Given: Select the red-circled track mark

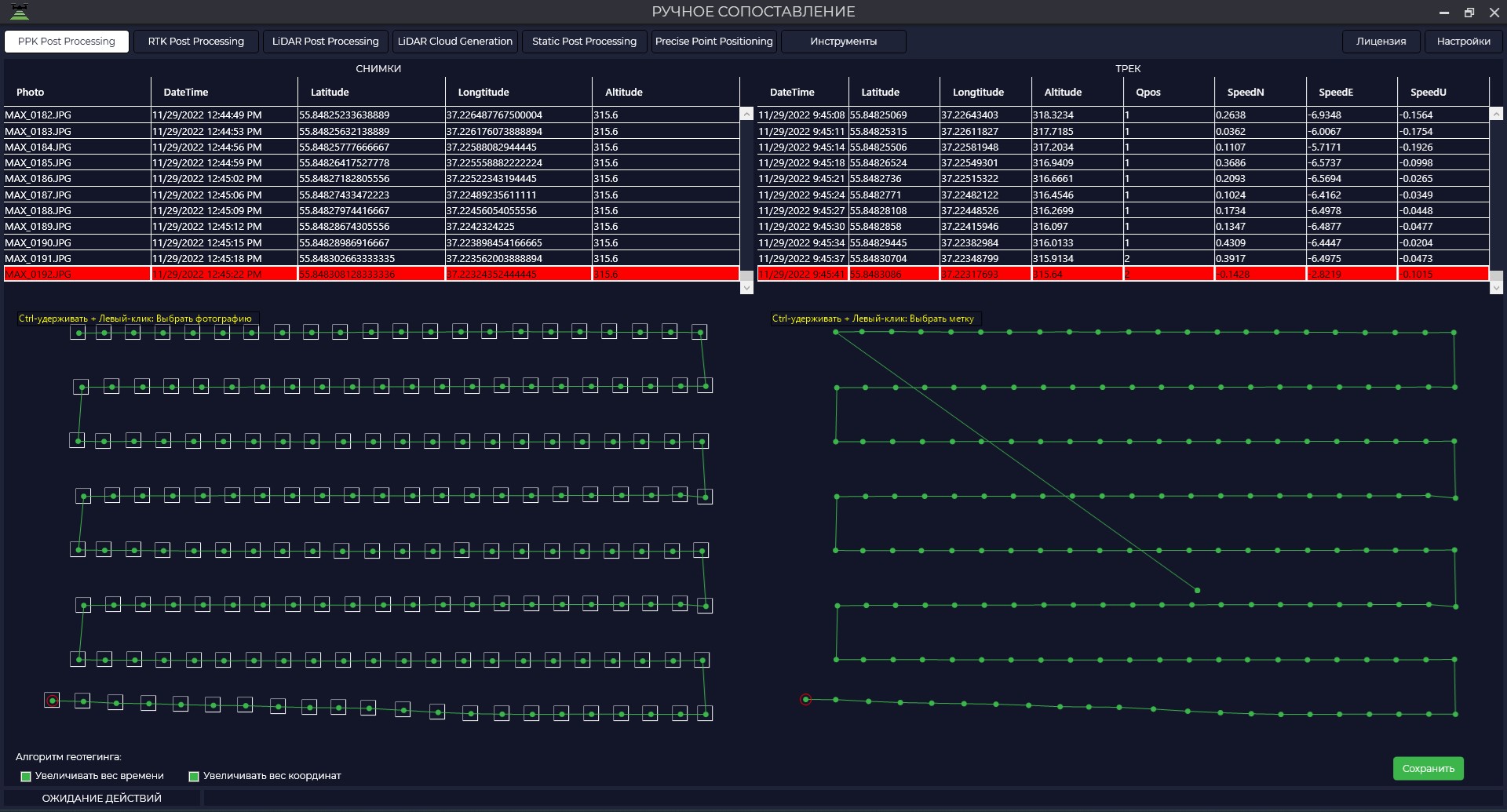Looking at the screenshot, I should click(805, 699).
